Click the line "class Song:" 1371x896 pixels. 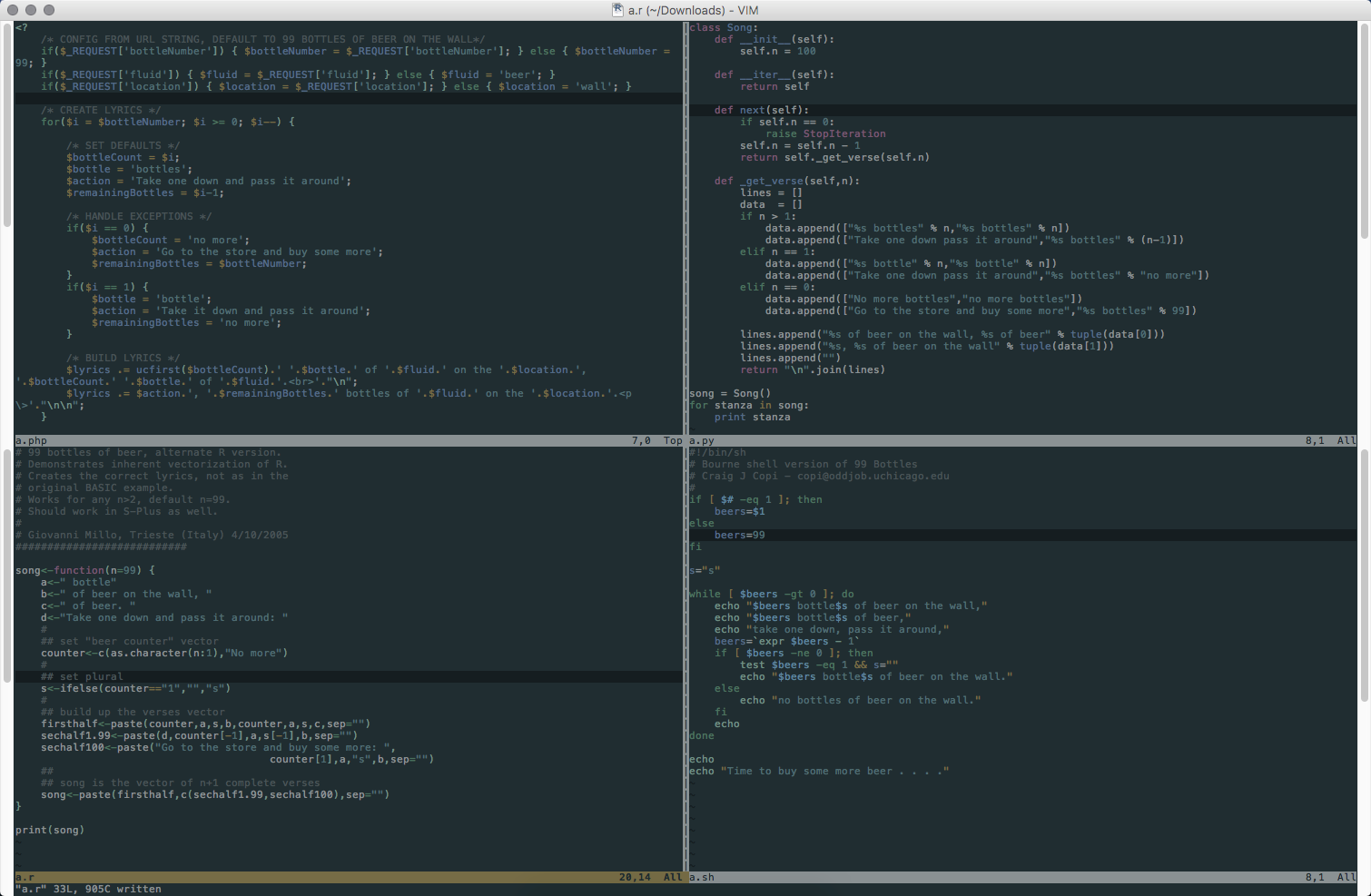tap(724, 27)
